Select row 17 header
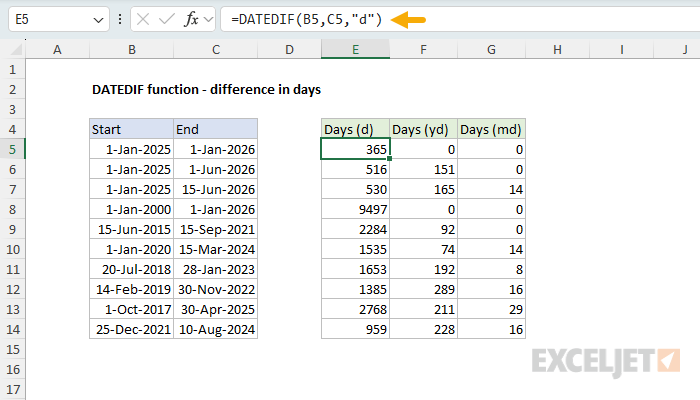700x400 pixels. point(12,389)
